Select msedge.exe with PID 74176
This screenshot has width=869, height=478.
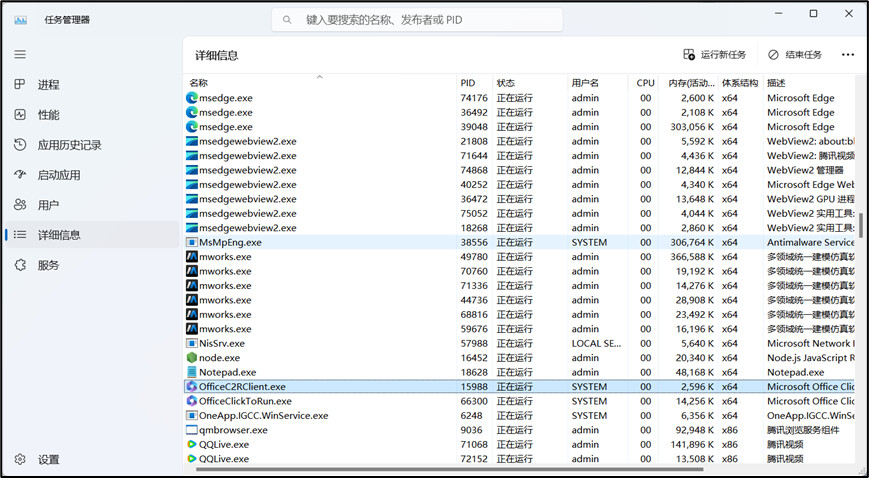(519, 98)
